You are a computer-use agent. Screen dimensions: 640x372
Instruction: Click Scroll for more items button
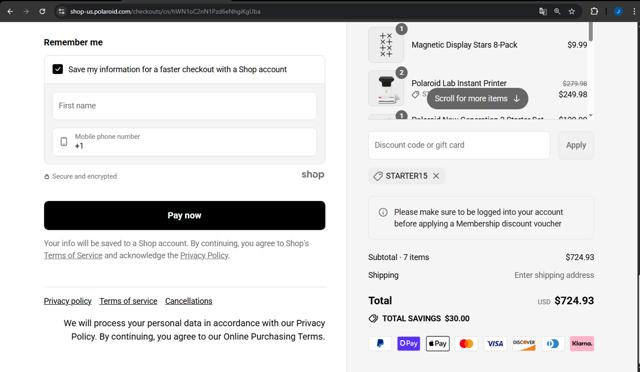coord(477,98)
